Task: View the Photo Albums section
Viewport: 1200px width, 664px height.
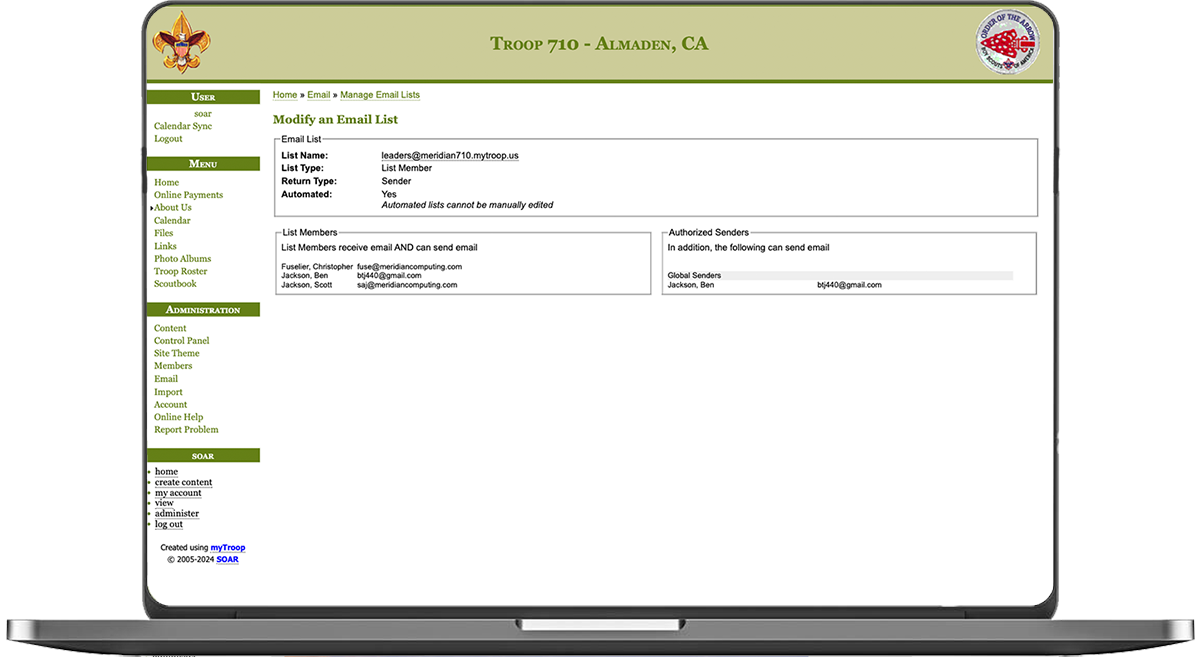Action: pyautogui.click(x=181, y=258)
